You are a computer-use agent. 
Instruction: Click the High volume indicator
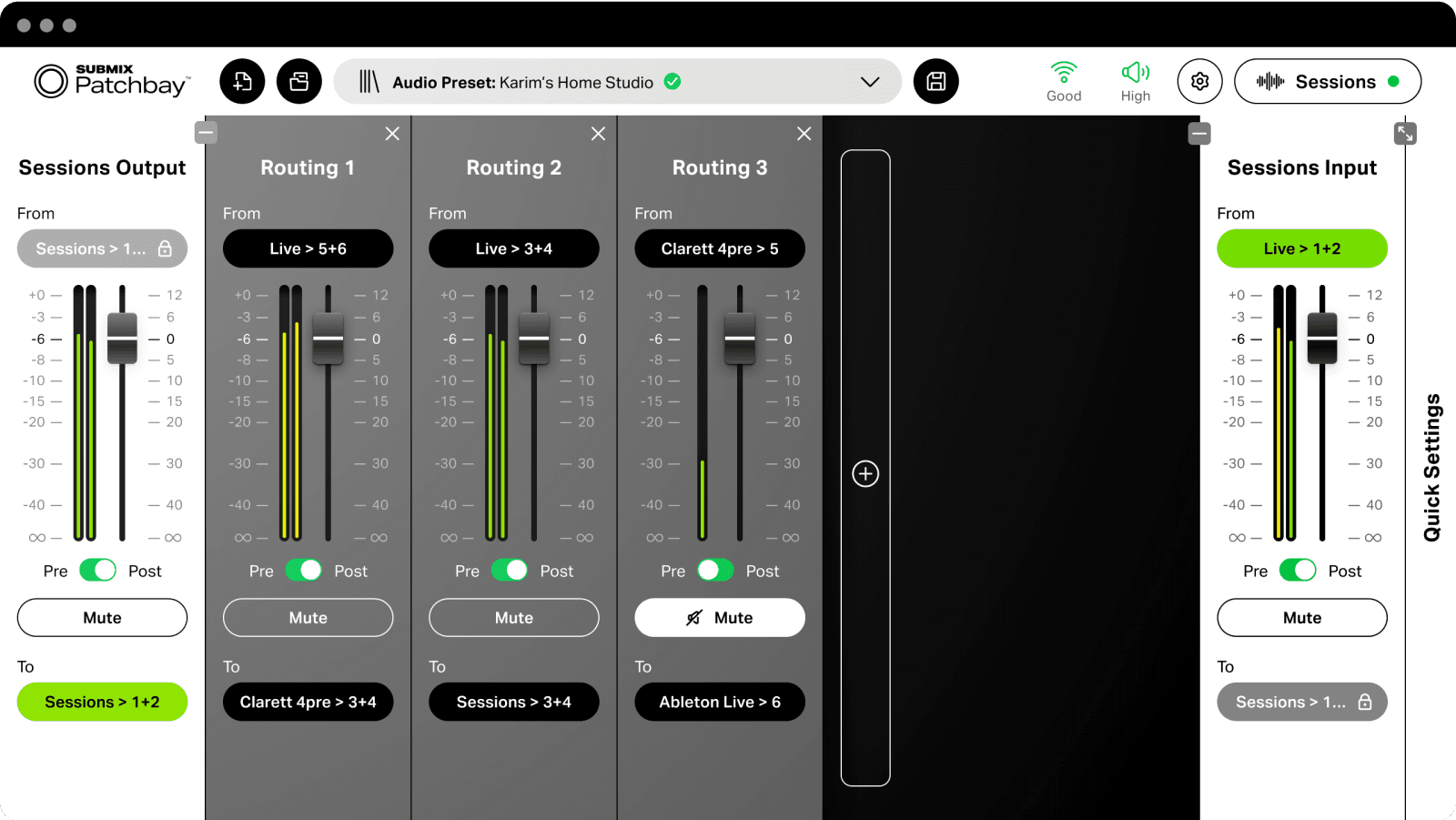pos(1135,81)
